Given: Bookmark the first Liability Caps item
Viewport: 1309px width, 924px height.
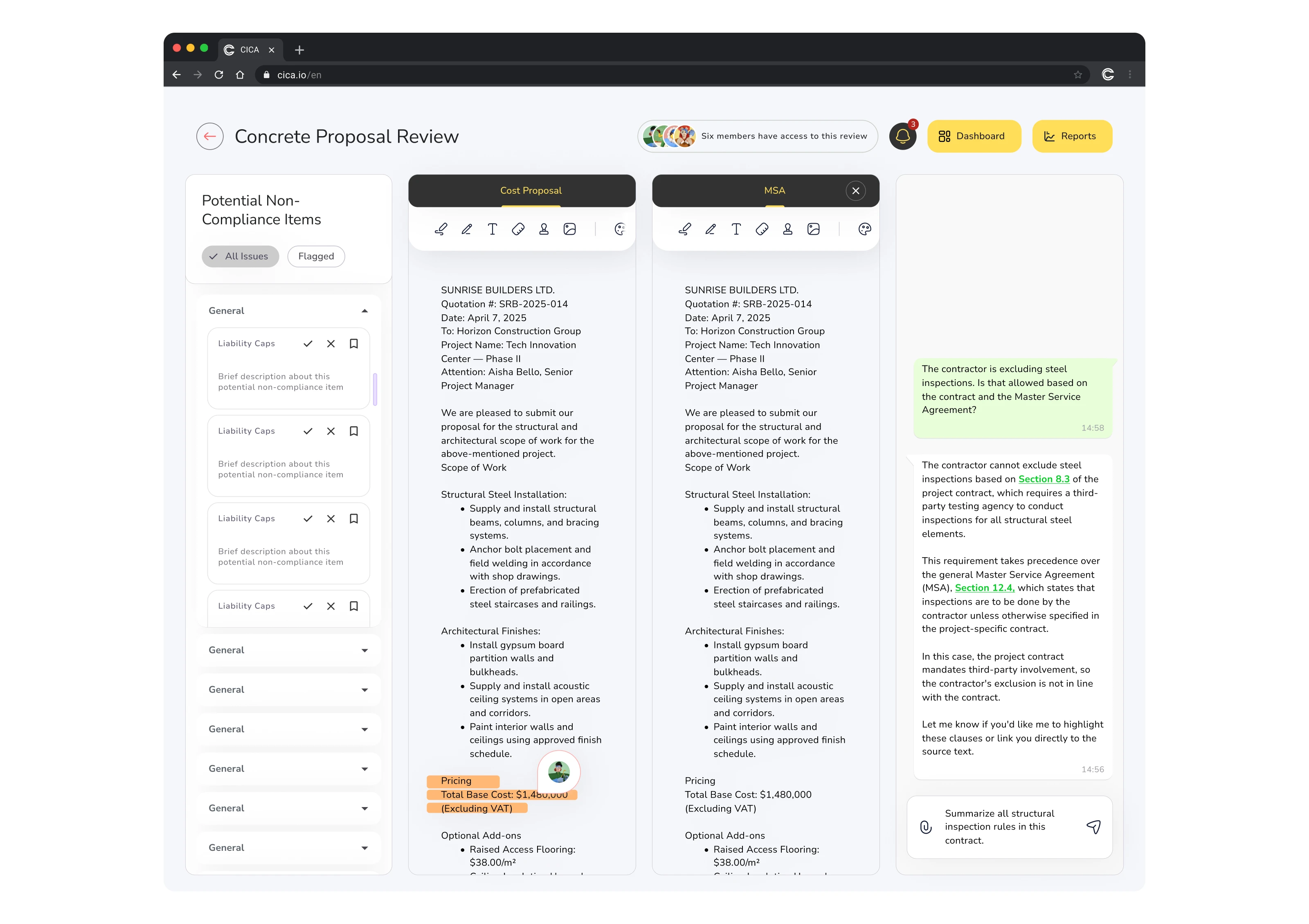Looking at the screenshot, I should click(353, 343).
